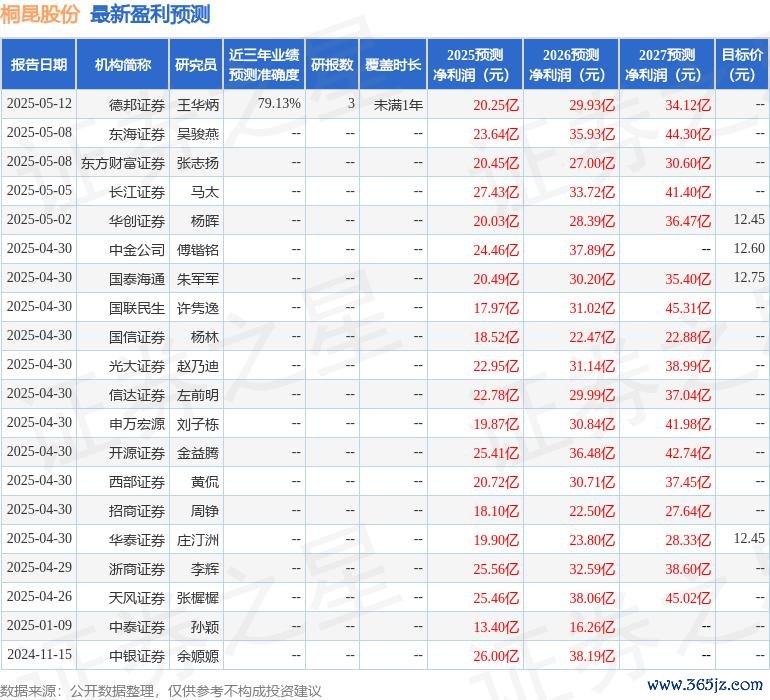Click the 覆盖时长 column header

click(393, 65)
